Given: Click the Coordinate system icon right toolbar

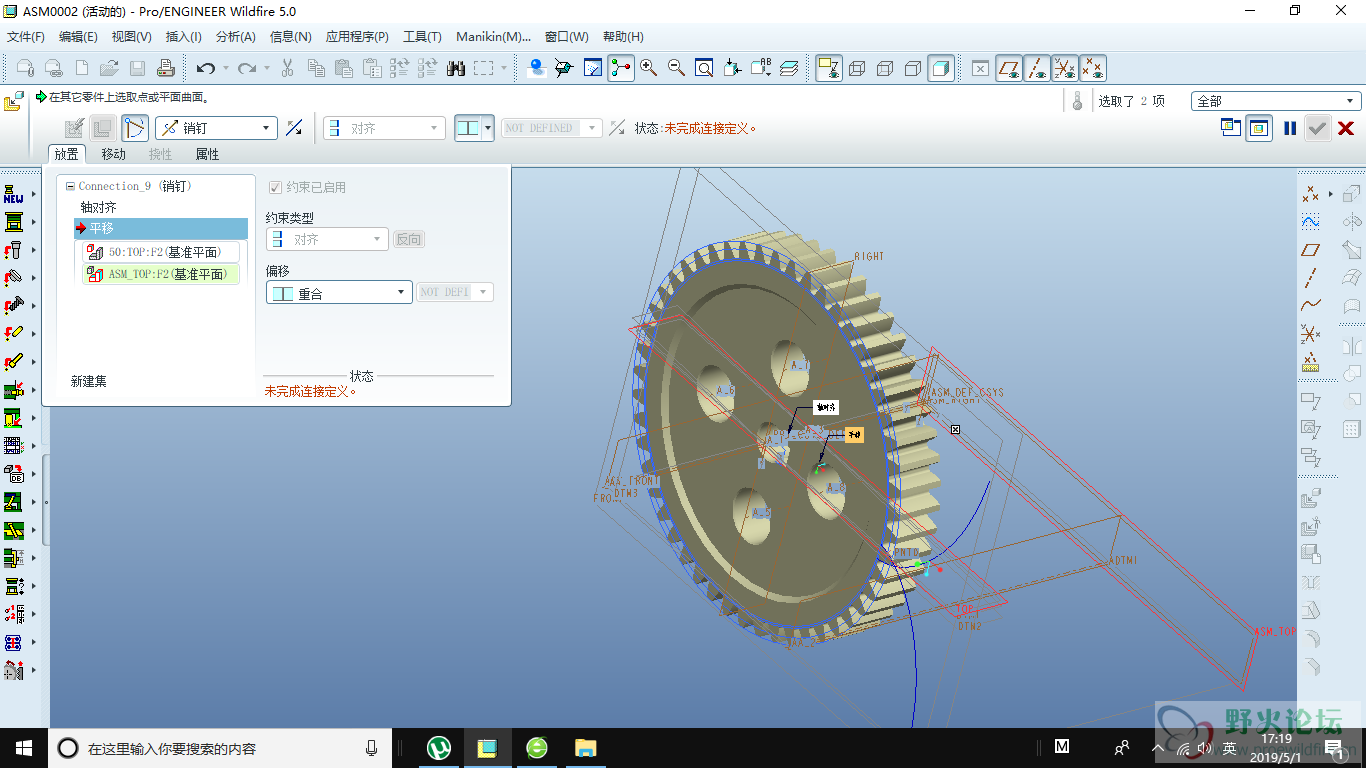Looking at the screenshot, I should point(1310,333).
